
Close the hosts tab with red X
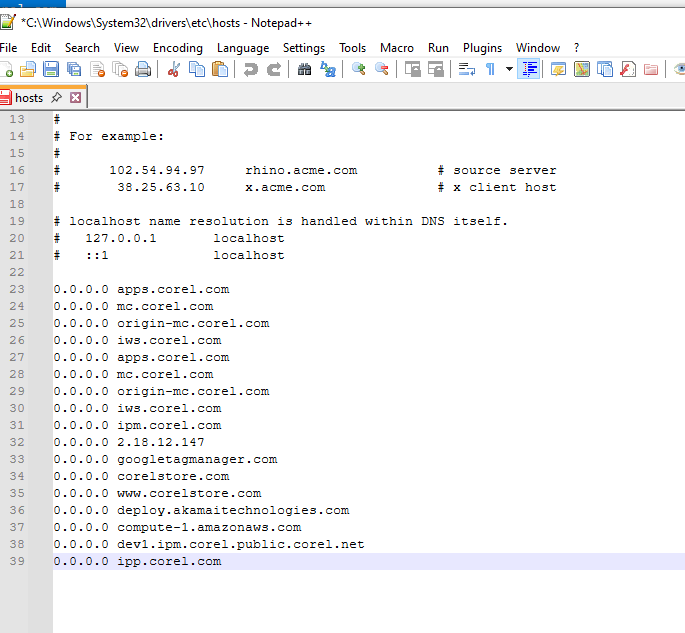coord(76,97)
